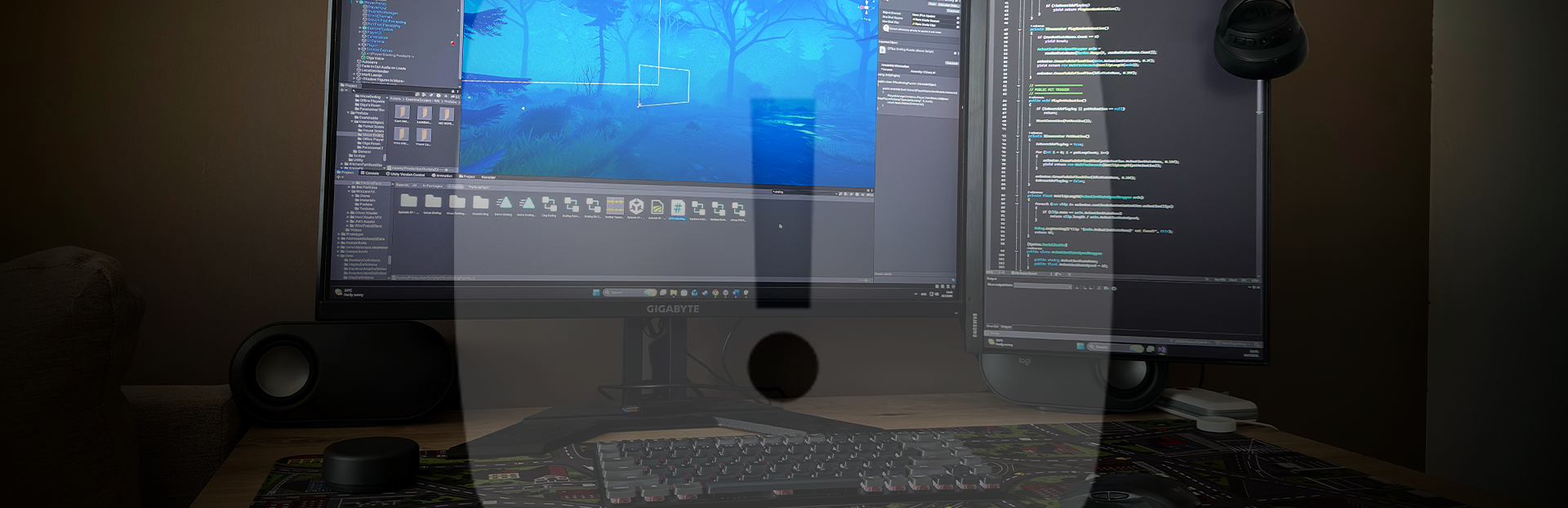Click the taskbar search box on right monitor
The width and height of the screenshot is (1568, 508).
click(x=1116, y=347)
